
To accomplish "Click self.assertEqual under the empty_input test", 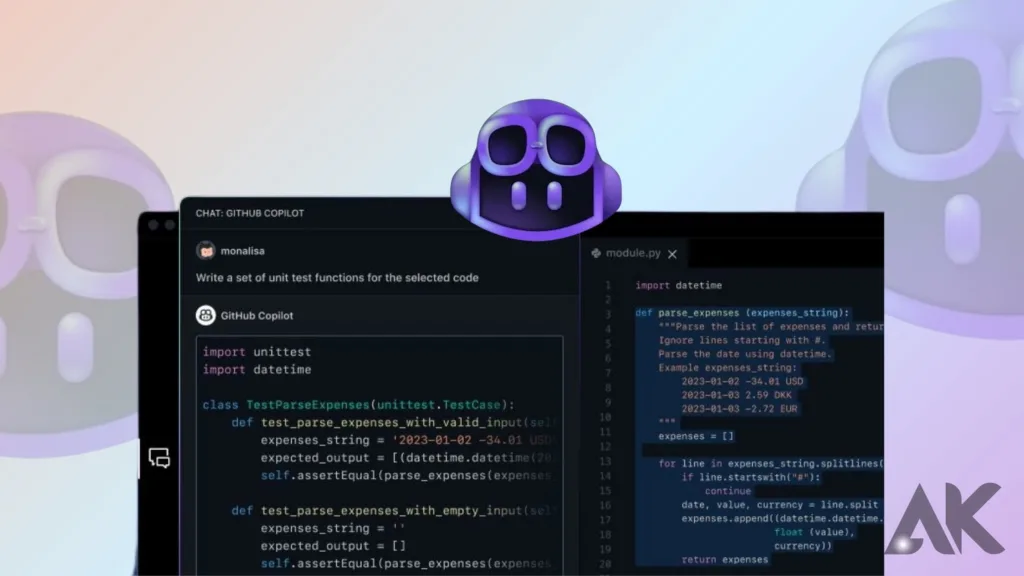I will [406, 564].
